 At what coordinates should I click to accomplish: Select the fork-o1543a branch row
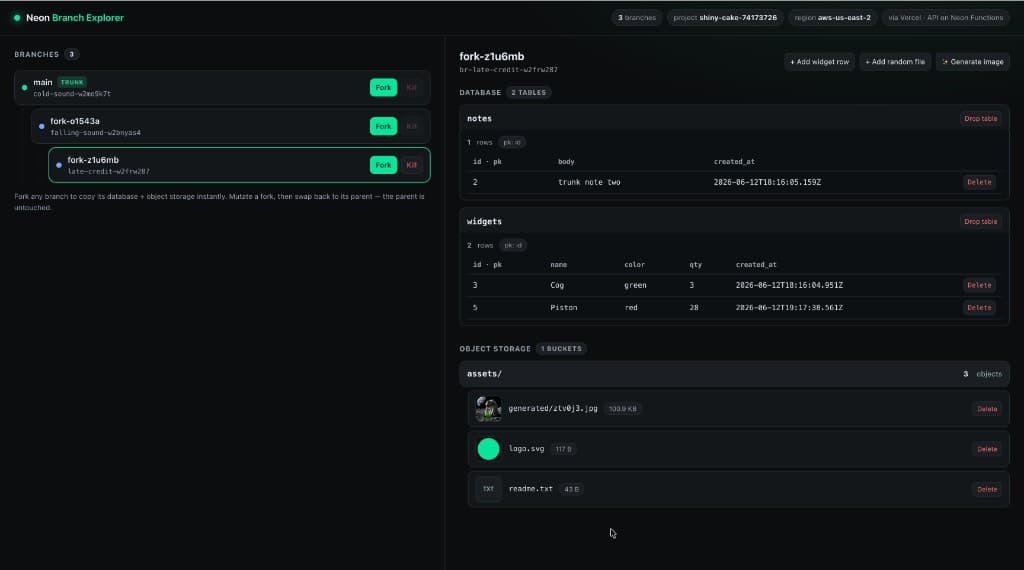(231, 126)
